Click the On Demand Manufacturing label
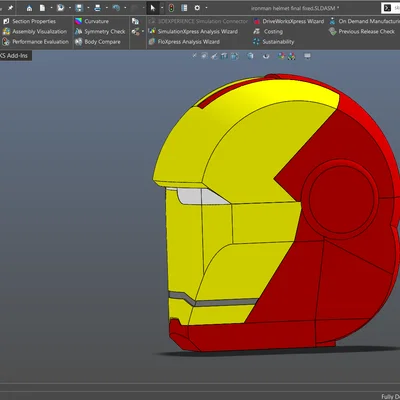The width and height of the screenshot is (400, 400). [369, 21]
